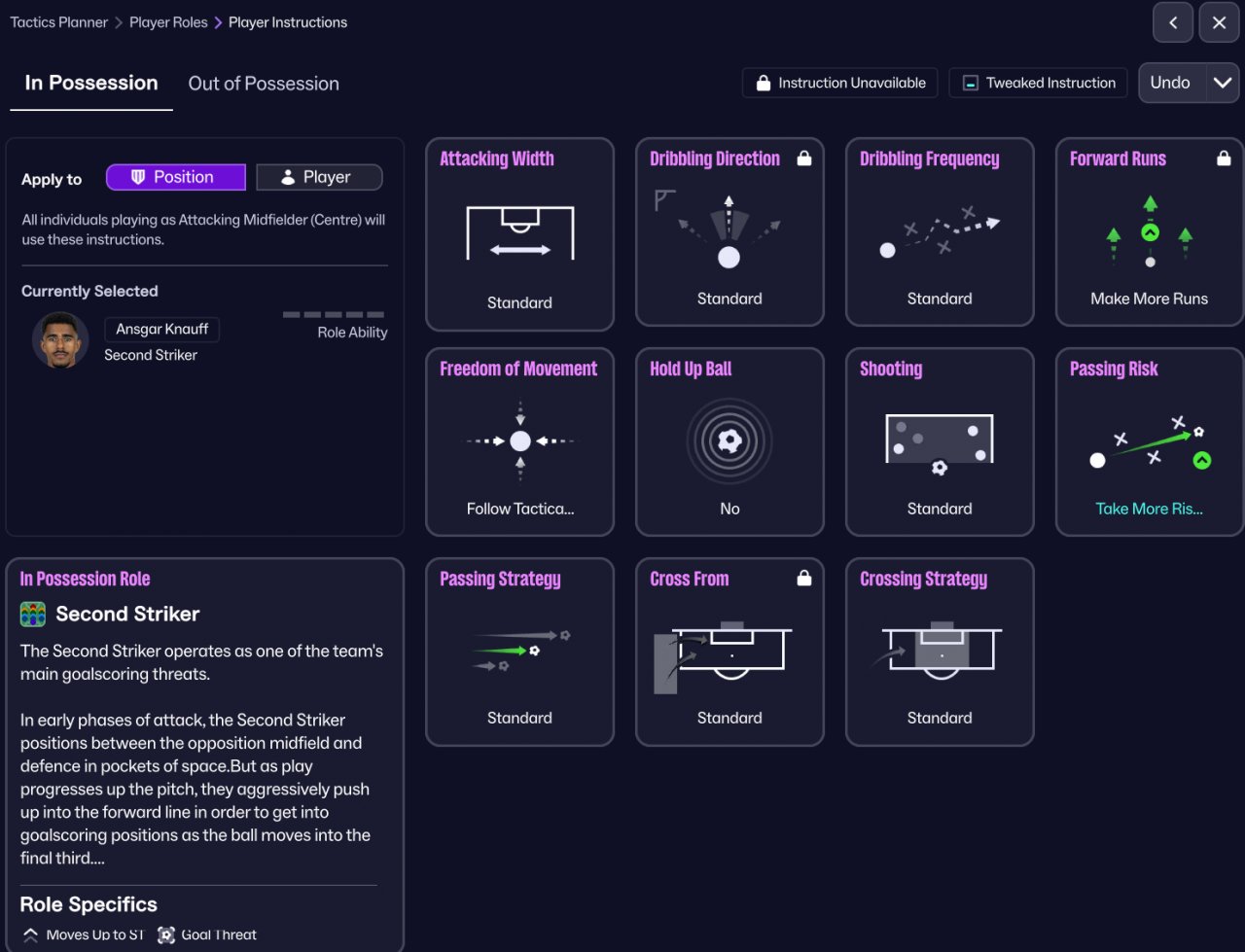Click the Crossing Strategy Standard value
Screen dimensions: 1245x952
(940, 718)
